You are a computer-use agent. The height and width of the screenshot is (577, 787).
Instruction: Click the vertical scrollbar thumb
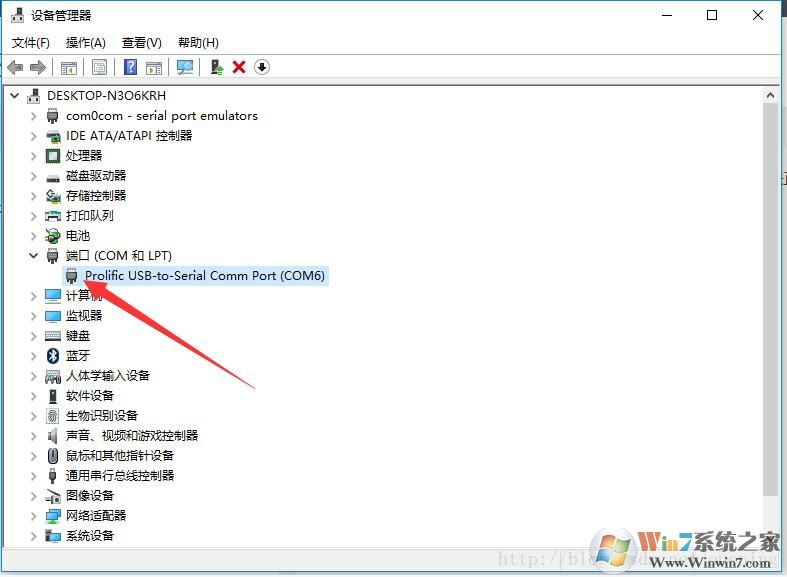pos(770,299)
